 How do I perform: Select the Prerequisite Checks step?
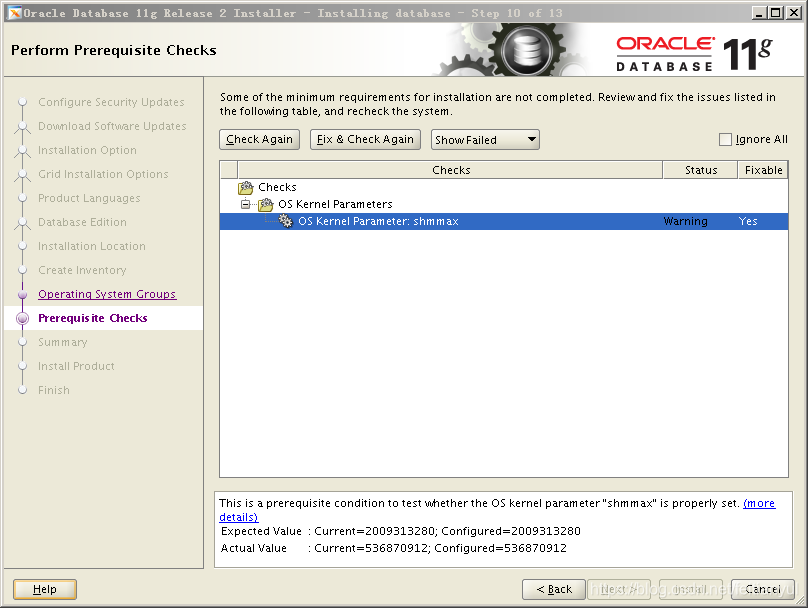pos(93,318)
